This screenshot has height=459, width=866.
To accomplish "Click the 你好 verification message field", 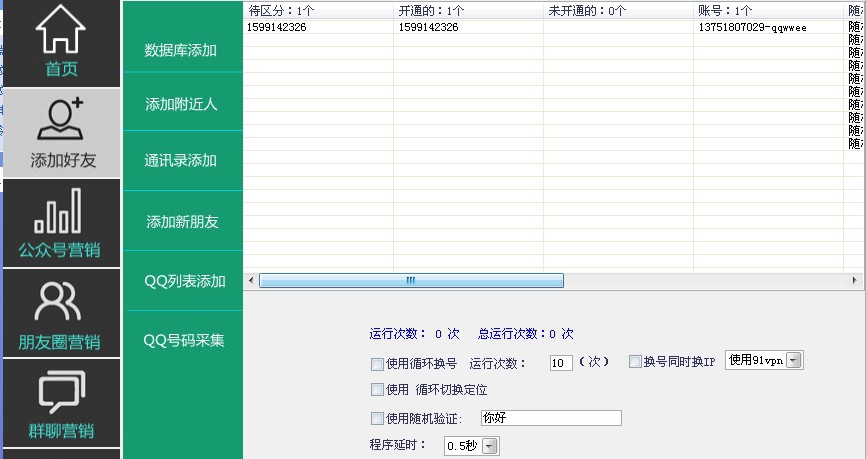I will [551, 418].
